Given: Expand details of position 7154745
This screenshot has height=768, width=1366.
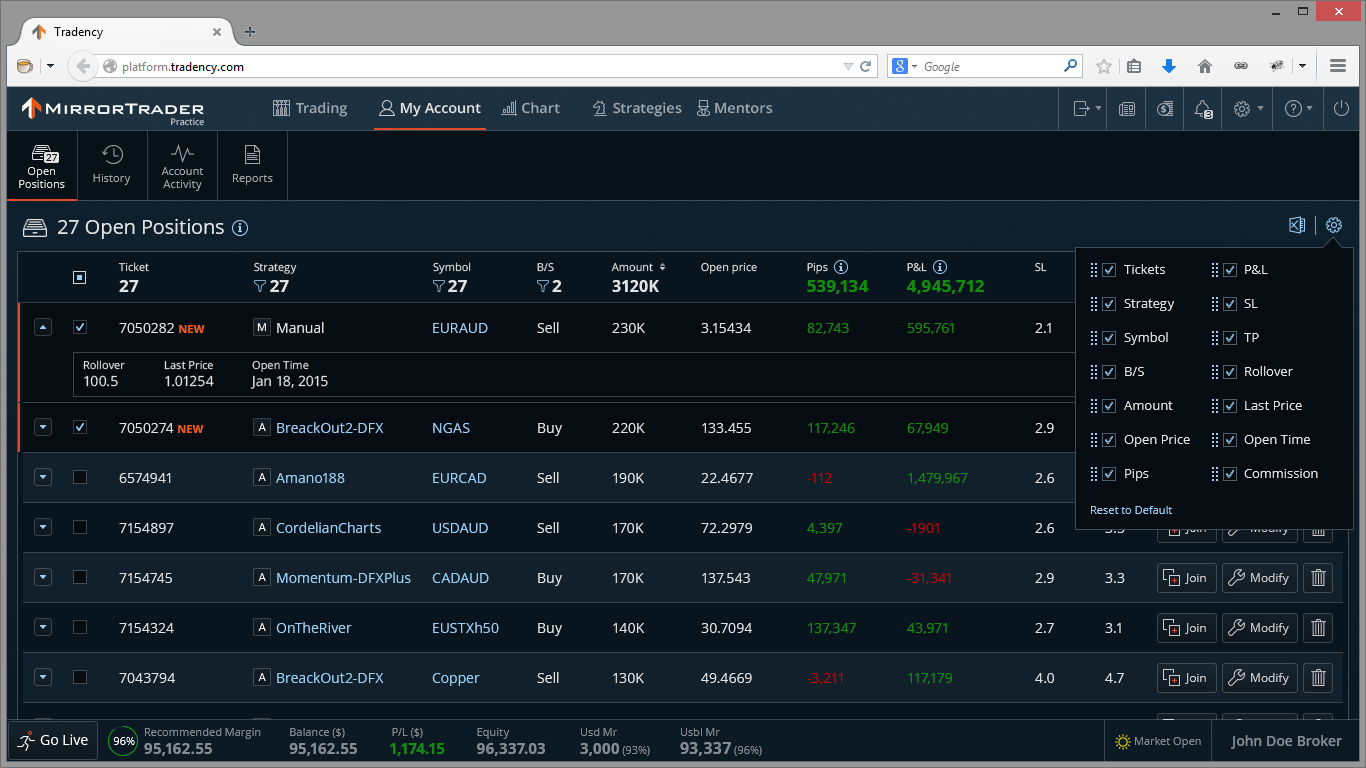Looking at the screenshot, I should click(42, 577).
